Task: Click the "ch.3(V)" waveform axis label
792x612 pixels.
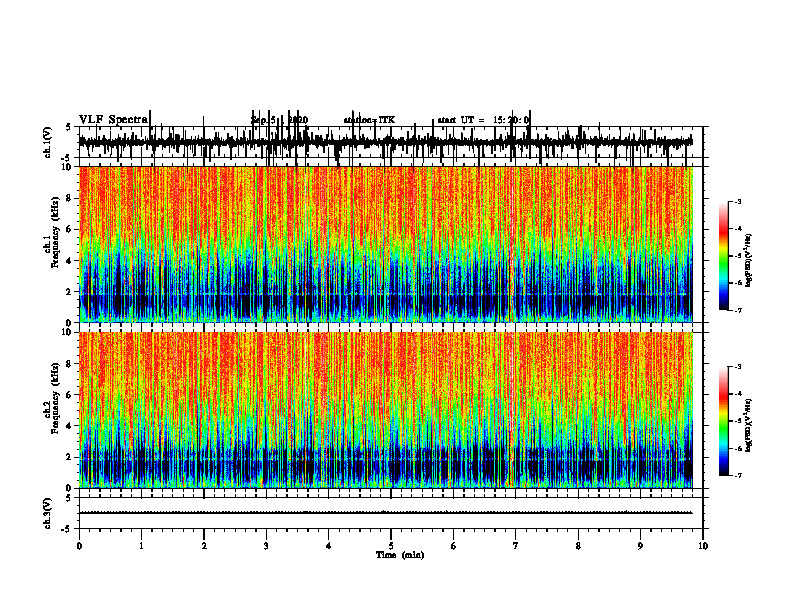Action: point(48,513)
